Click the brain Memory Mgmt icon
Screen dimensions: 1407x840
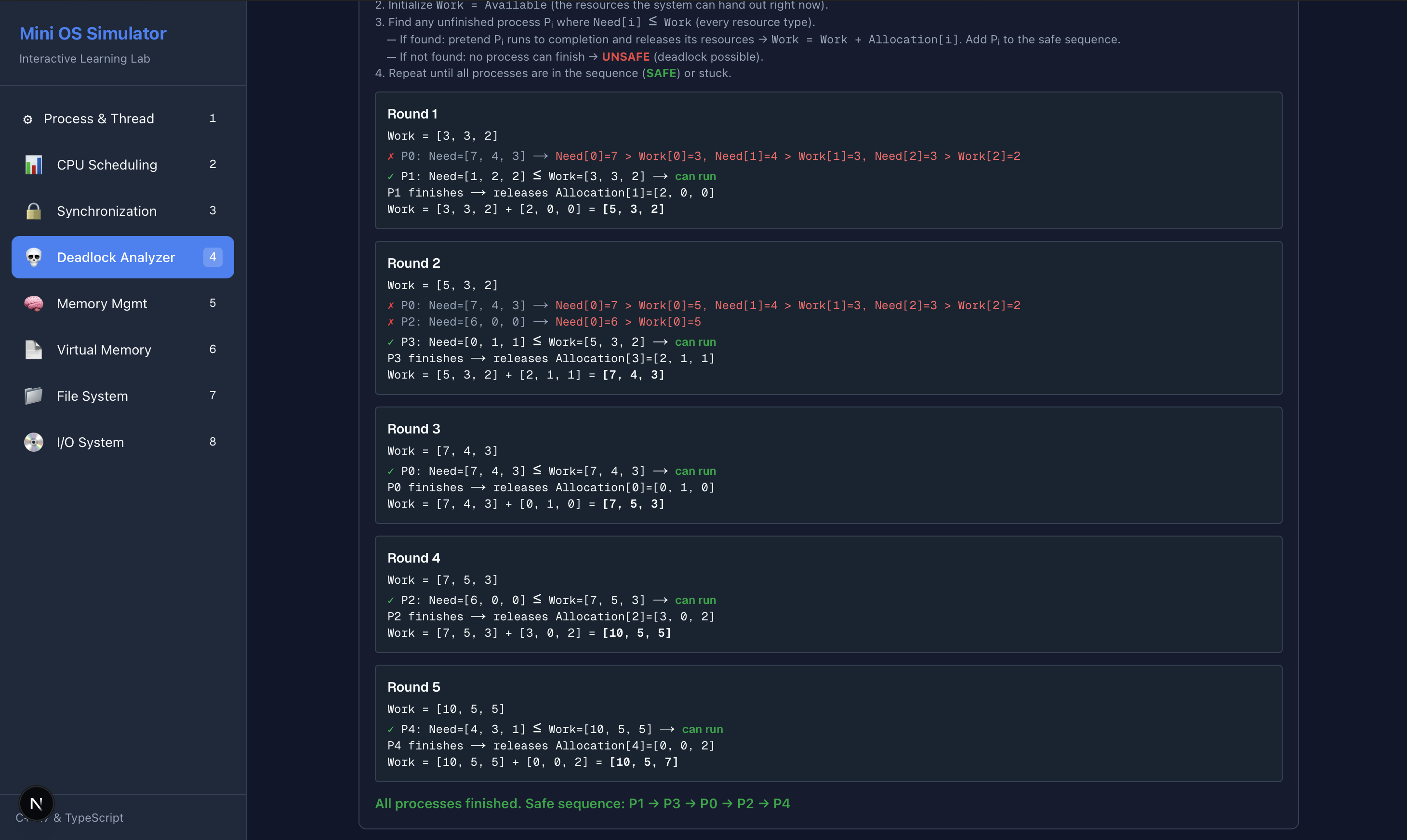click(33, 304)
